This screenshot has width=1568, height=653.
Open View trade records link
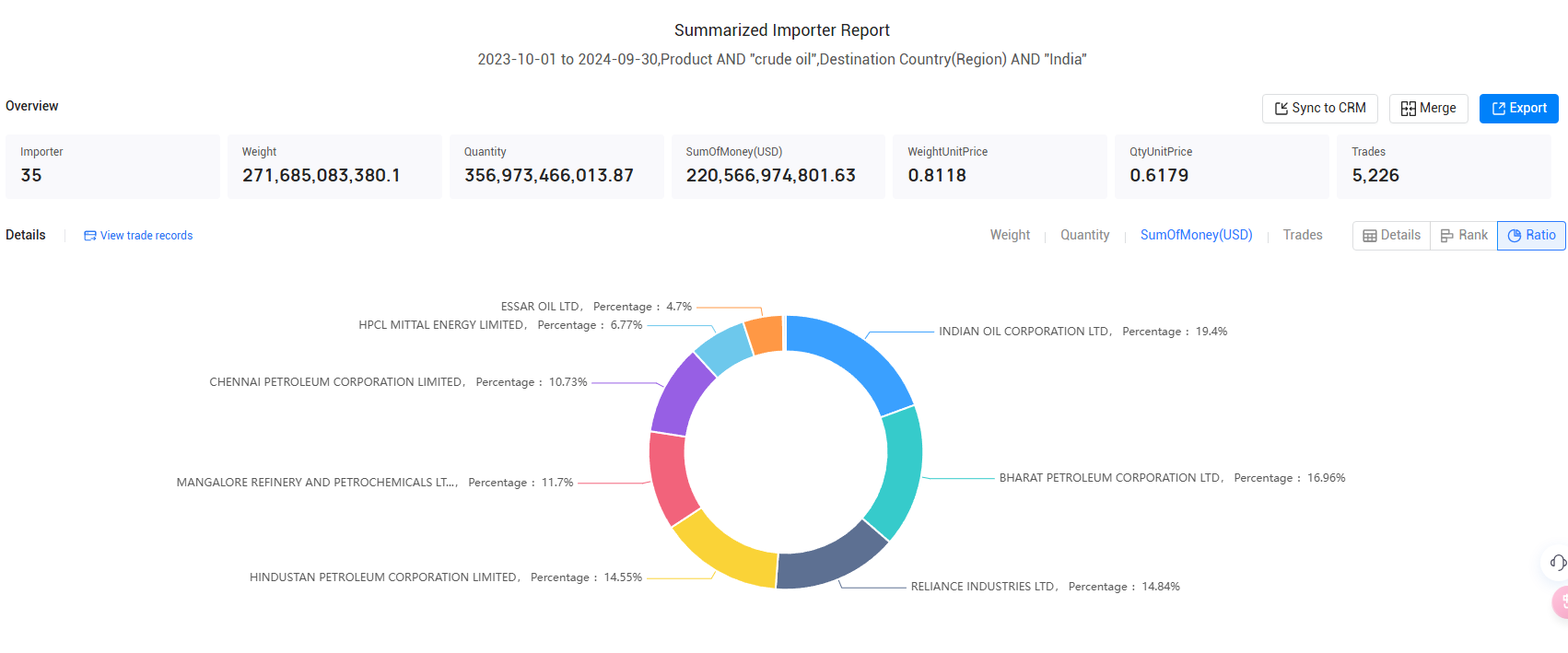click(138, 236)
